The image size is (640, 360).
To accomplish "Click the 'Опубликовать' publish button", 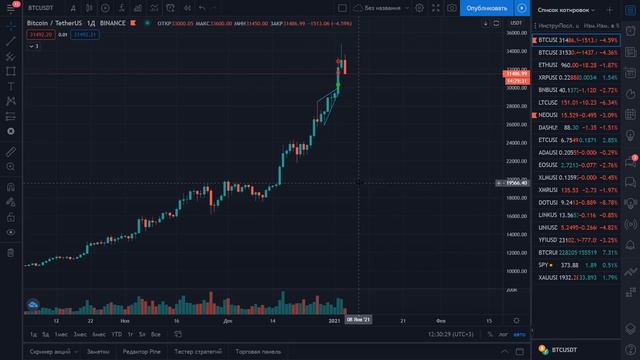I will [487, 8].
